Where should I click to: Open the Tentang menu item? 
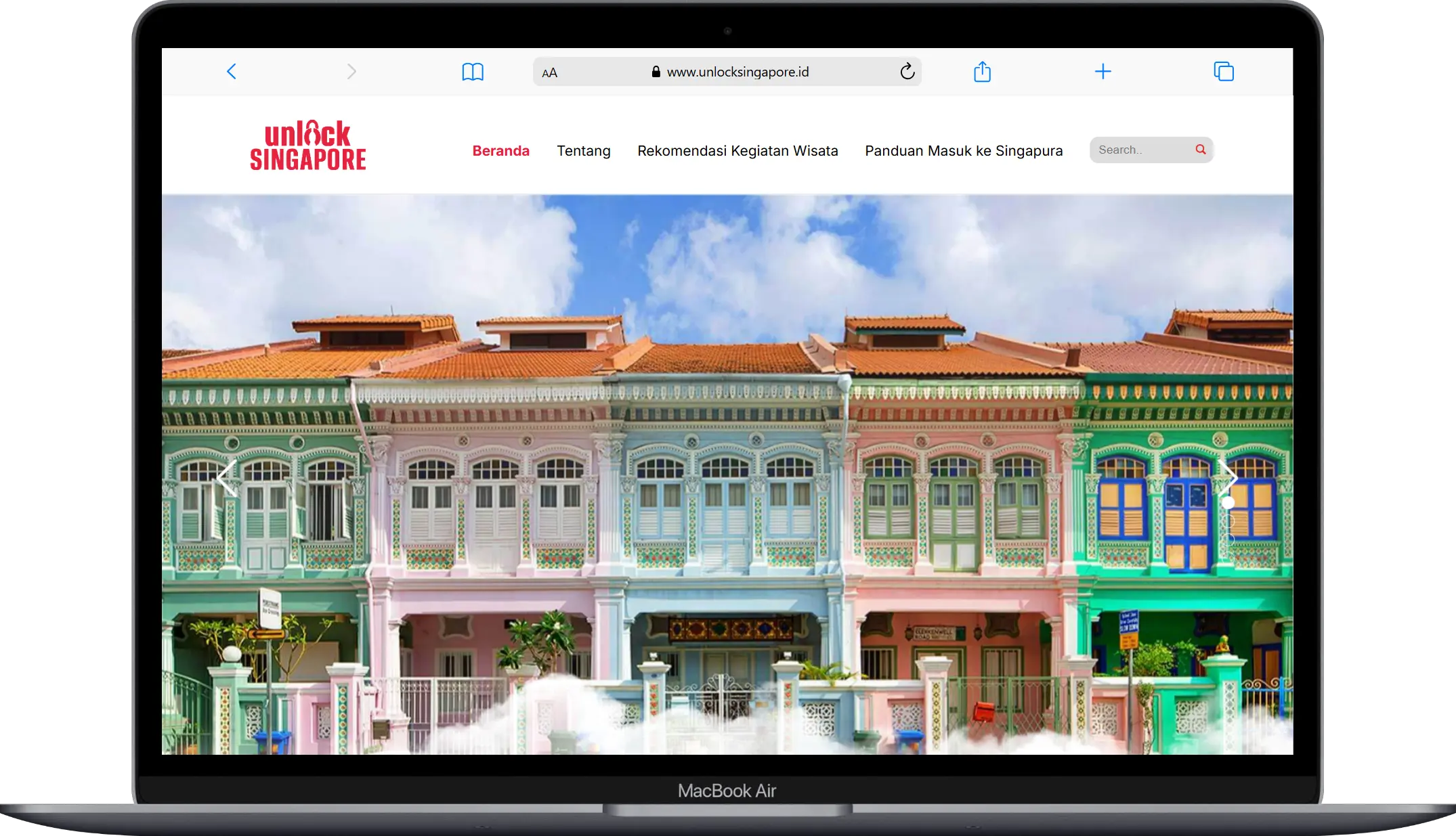[x=583, y=150]
